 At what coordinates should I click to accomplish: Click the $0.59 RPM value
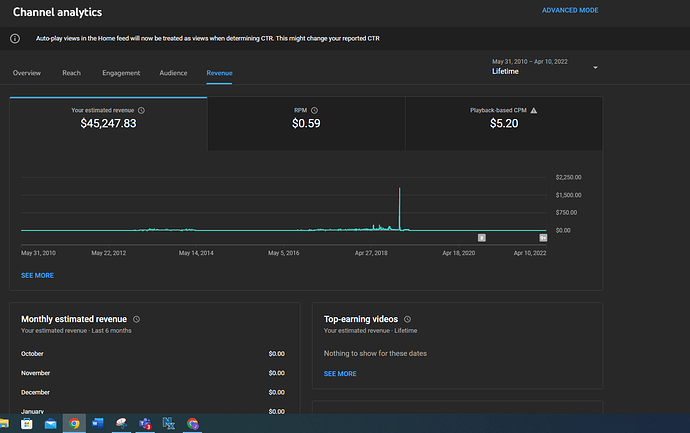(x=306, y=124)
